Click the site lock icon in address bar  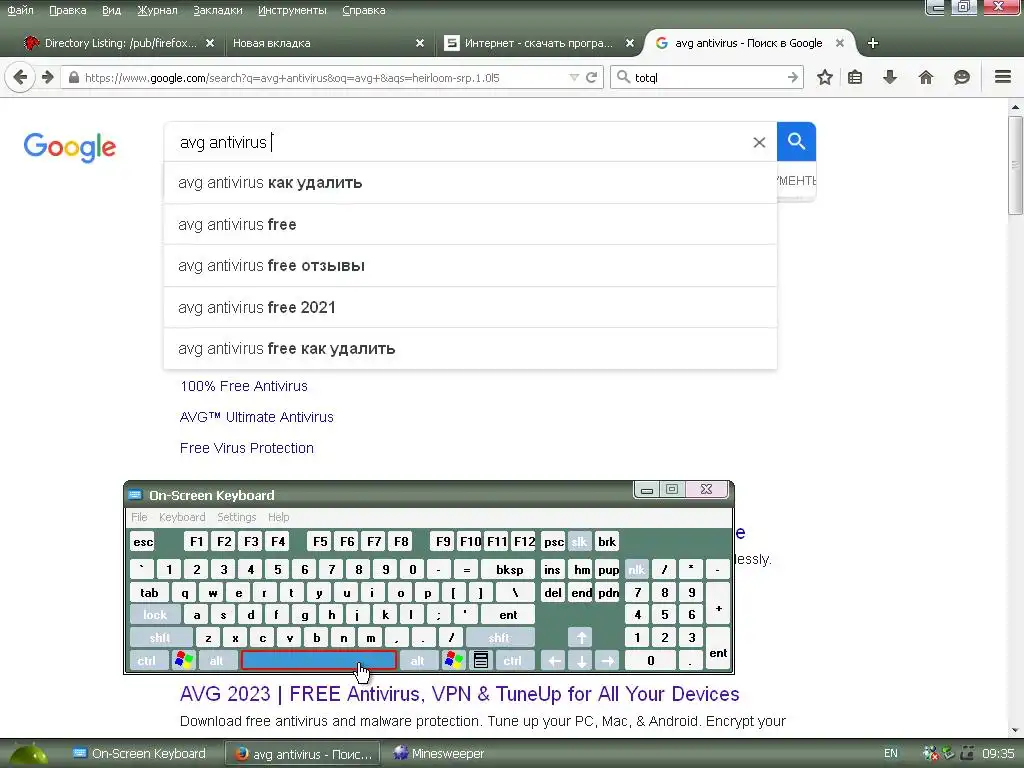(74, 78)
